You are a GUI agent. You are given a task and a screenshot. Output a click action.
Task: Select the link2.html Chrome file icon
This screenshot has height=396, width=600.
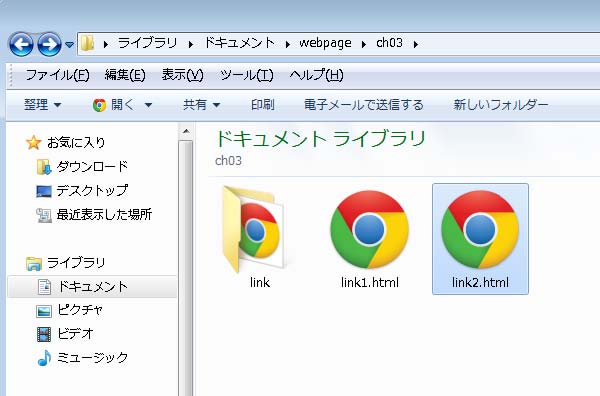click(480, 230)
